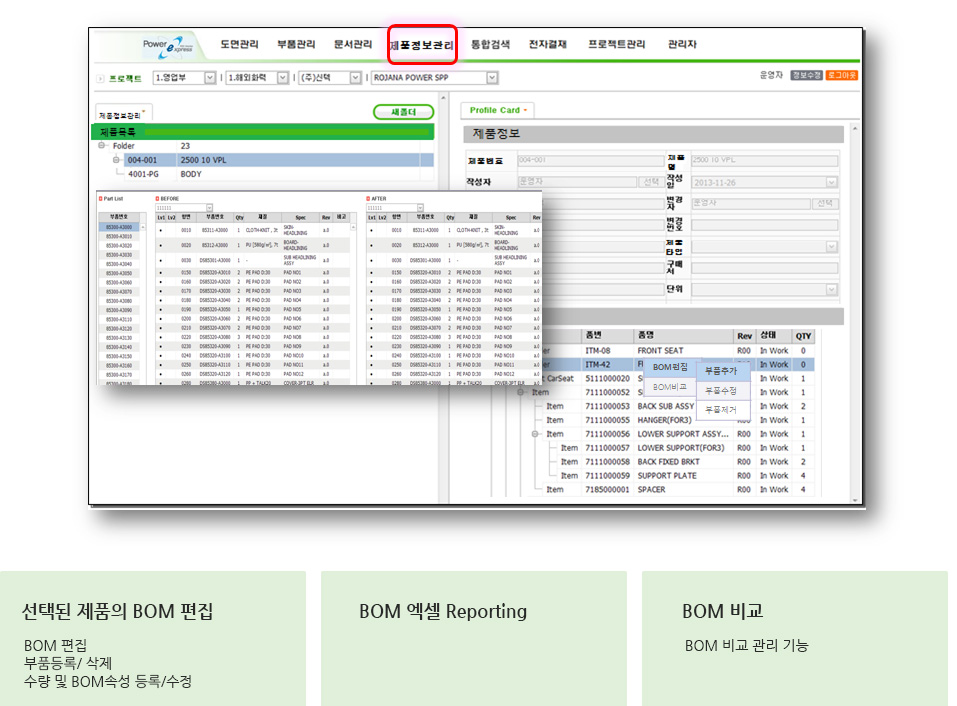Click the 정보수정 button
Screen dimensions: 957x706
click(806, 75)
